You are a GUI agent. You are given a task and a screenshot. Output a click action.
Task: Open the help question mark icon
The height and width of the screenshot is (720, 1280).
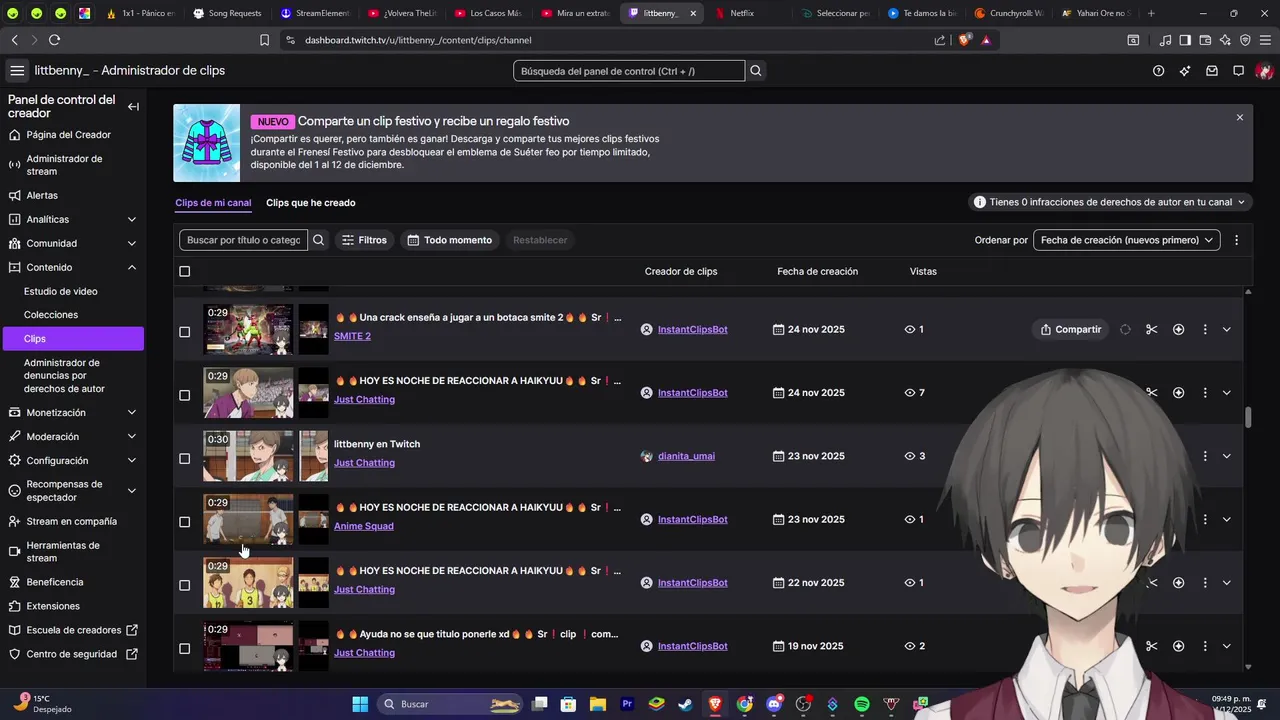[1158, 71]
